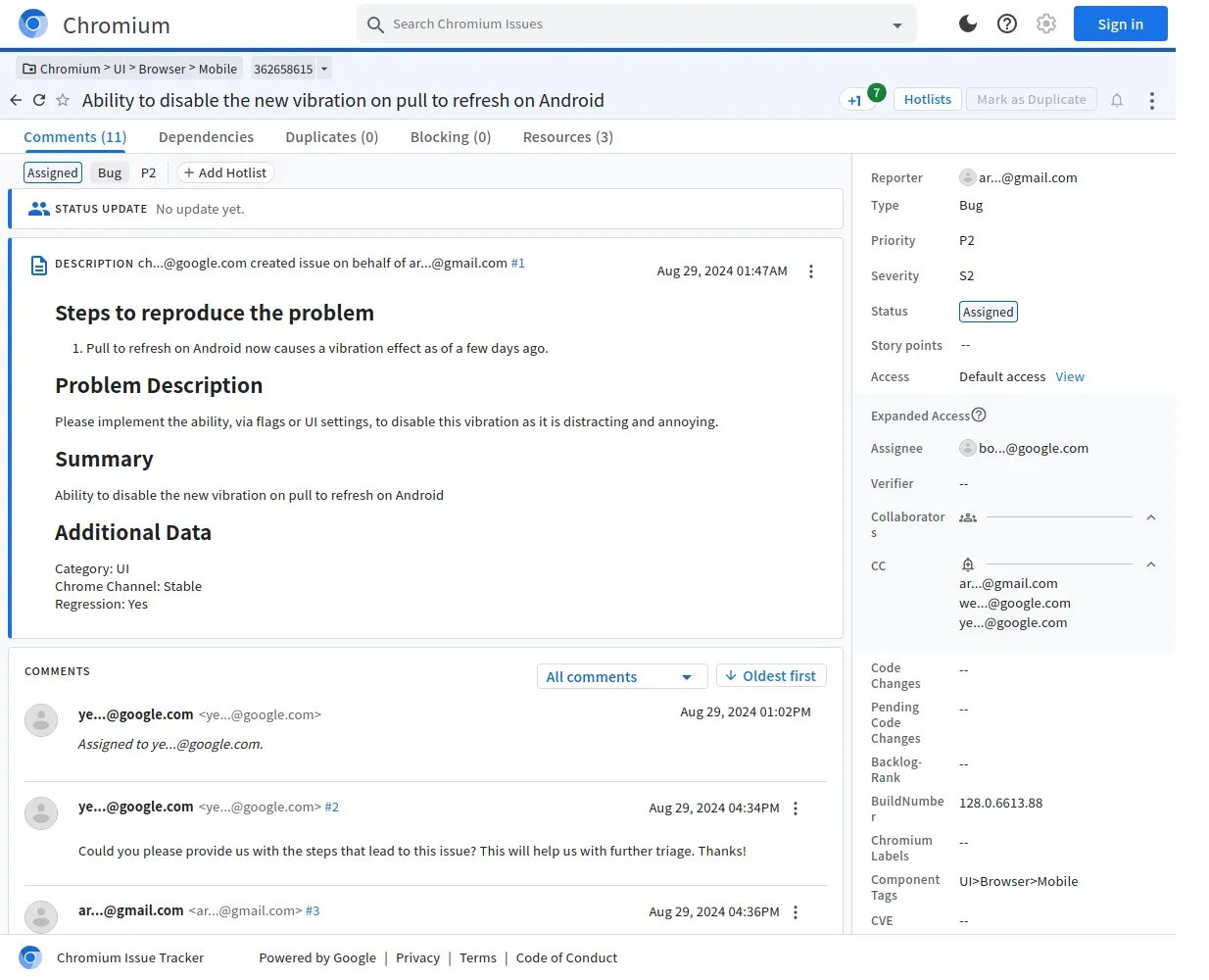1209x980 pixels.
Task: Click the status update people icon
Action: [39, 209]
